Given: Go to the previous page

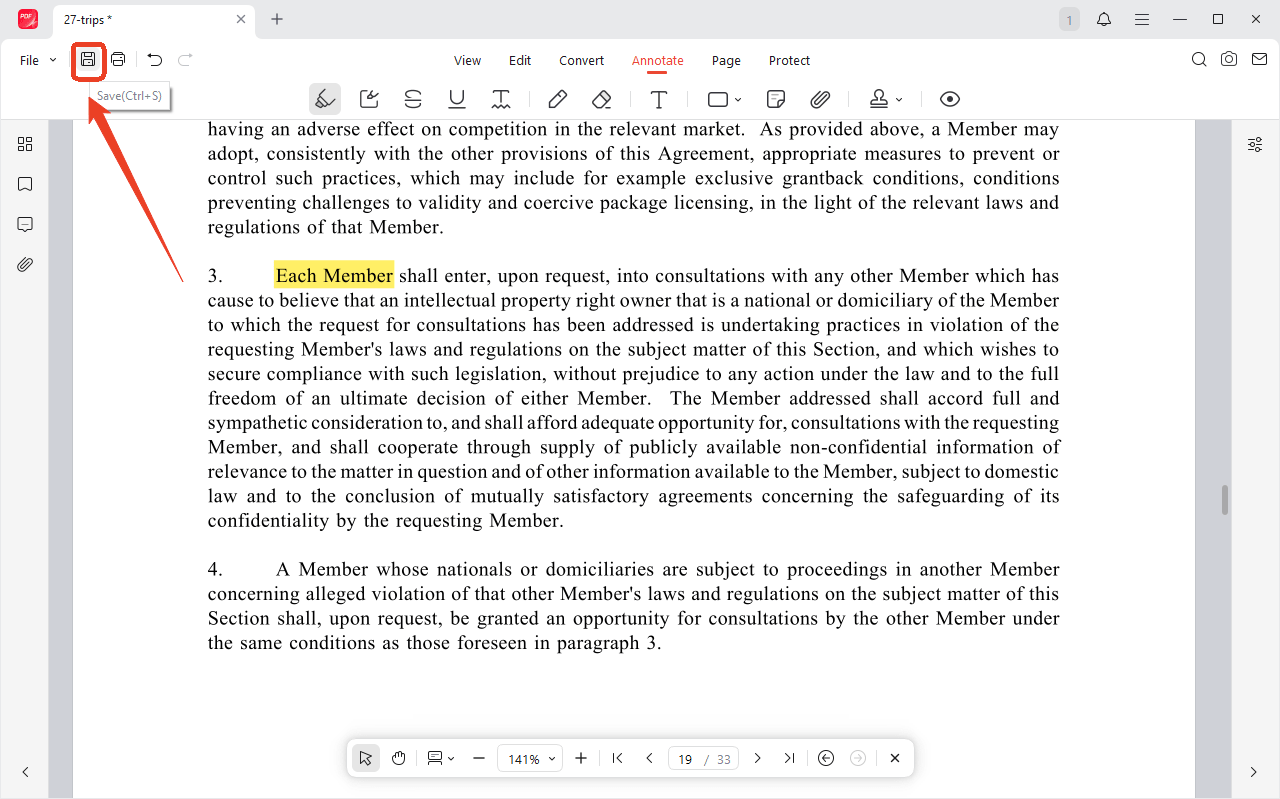Looking at the screenshot, I should 650,758.
